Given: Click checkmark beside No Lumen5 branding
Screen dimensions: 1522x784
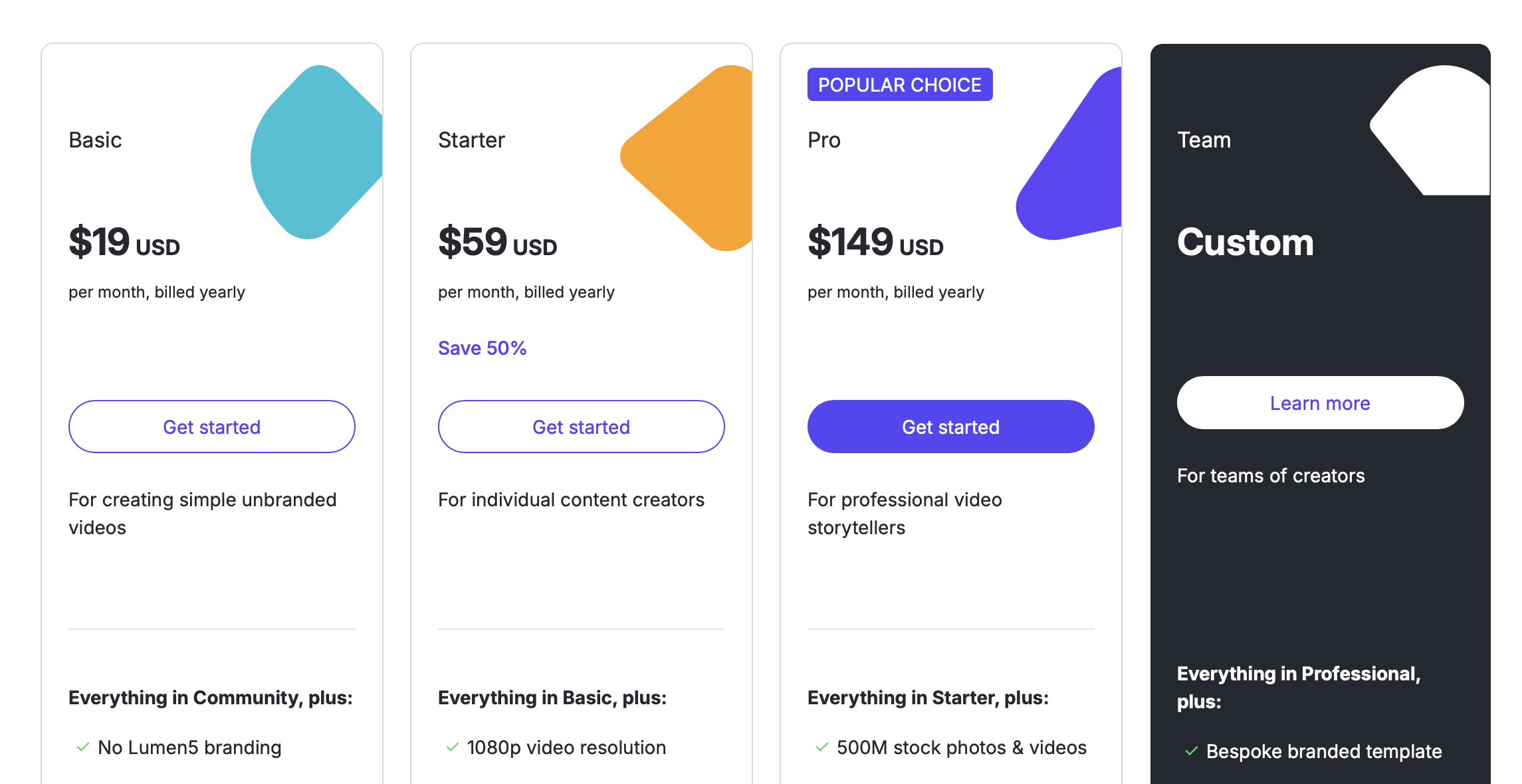Looking at the screenshot, I should click(83, 747).
